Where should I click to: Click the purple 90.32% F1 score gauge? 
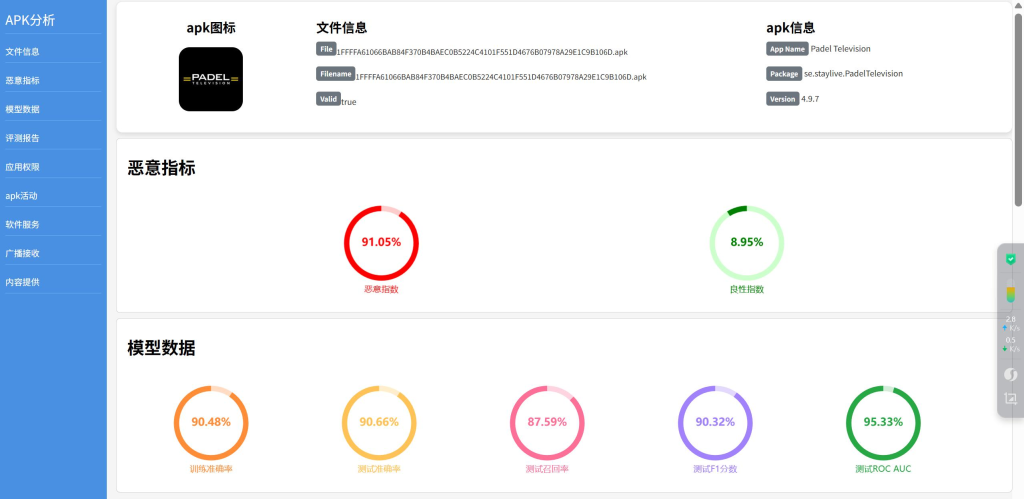[714, 422]
